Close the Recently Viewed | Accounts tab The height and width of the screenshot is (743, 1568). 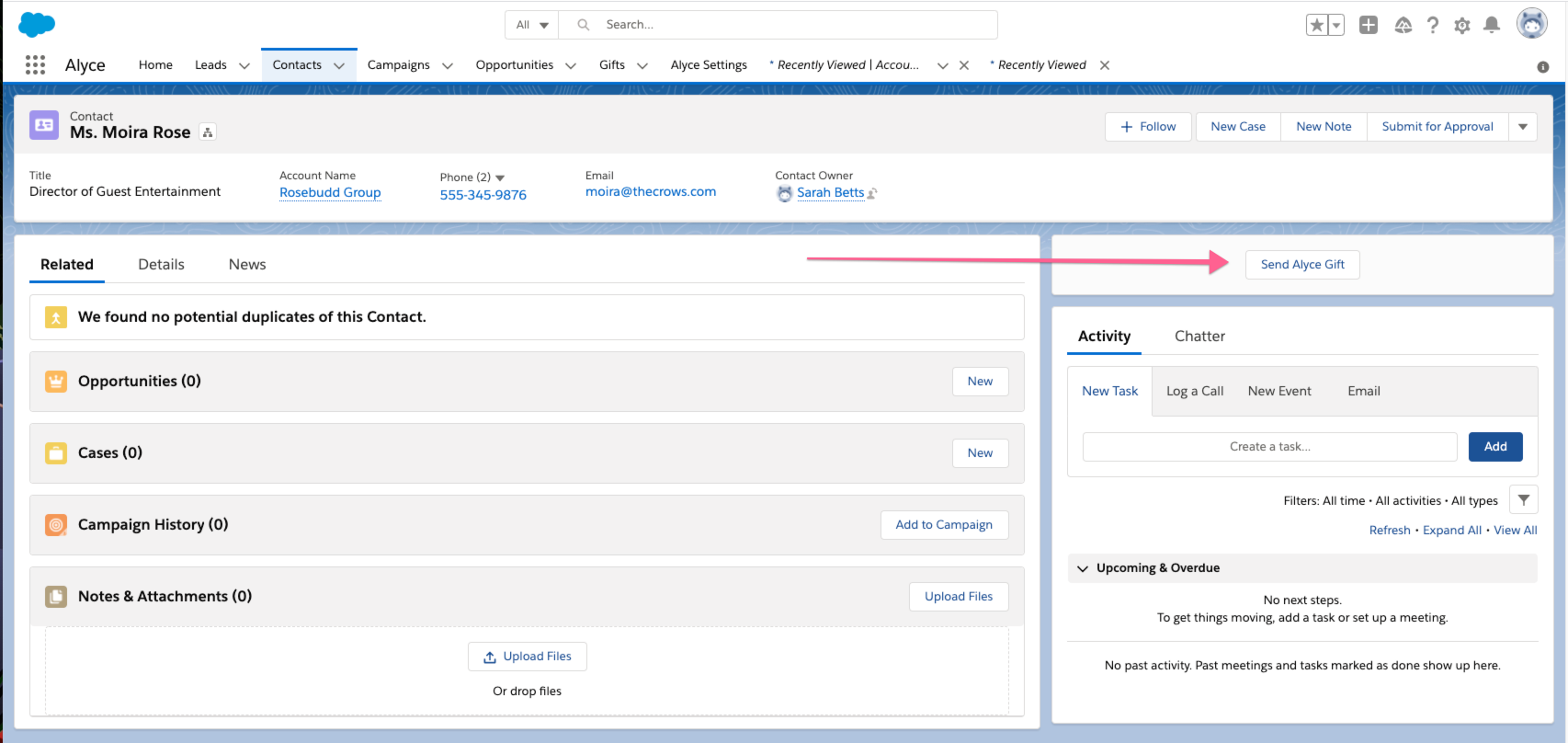(964, 65)
